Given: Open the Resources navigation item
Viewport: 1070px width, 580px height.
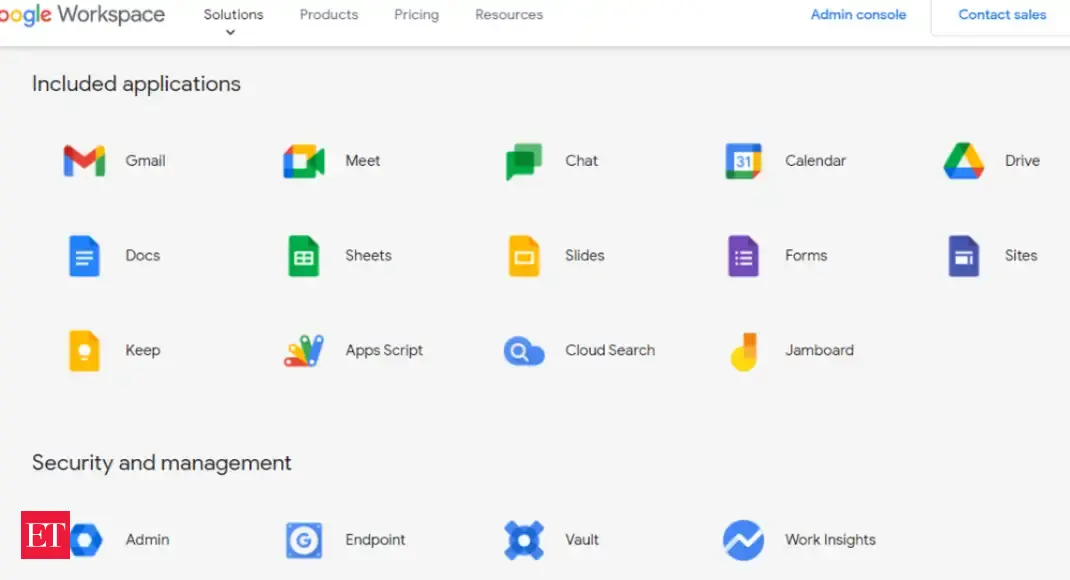Looking at the screenshot, I should coord(509,15).
